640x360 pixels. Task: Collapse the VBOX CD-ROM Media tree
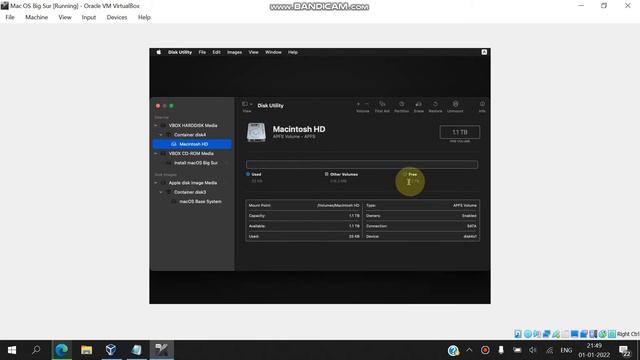pyautogui.click(x=156, y=153)
